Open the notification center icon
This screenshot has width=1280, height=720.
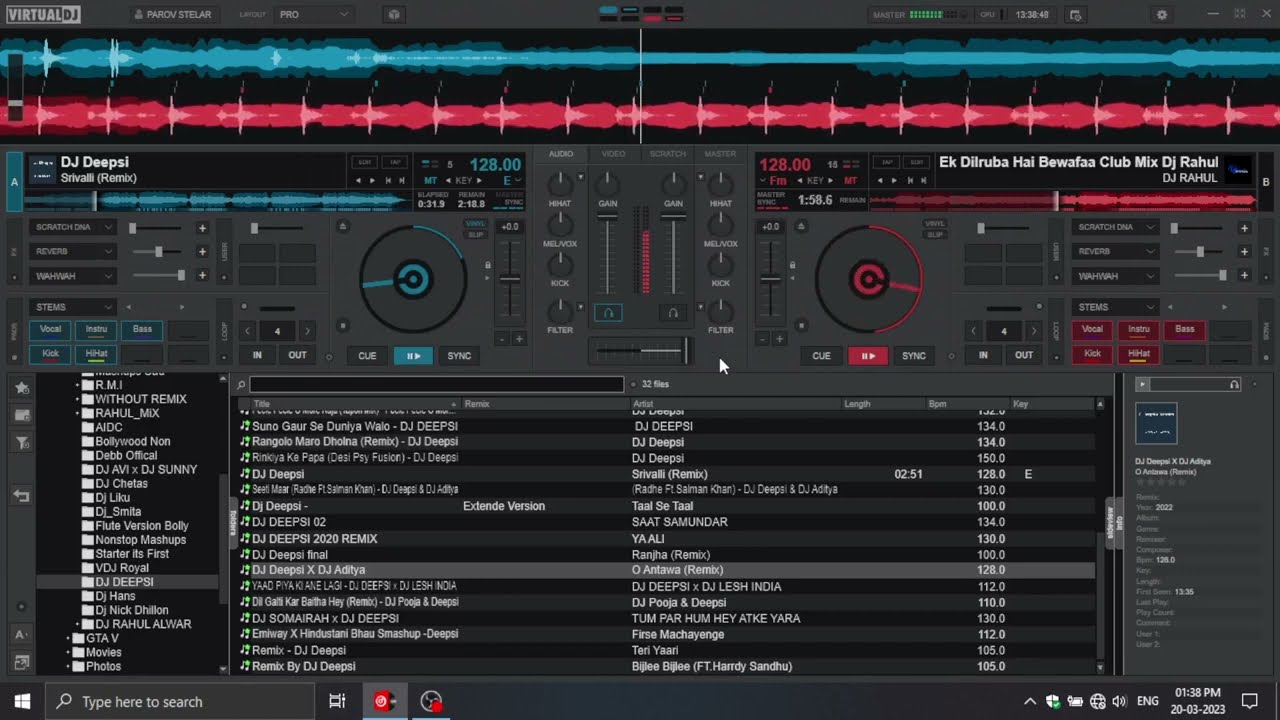click(x=1249, y=701)
